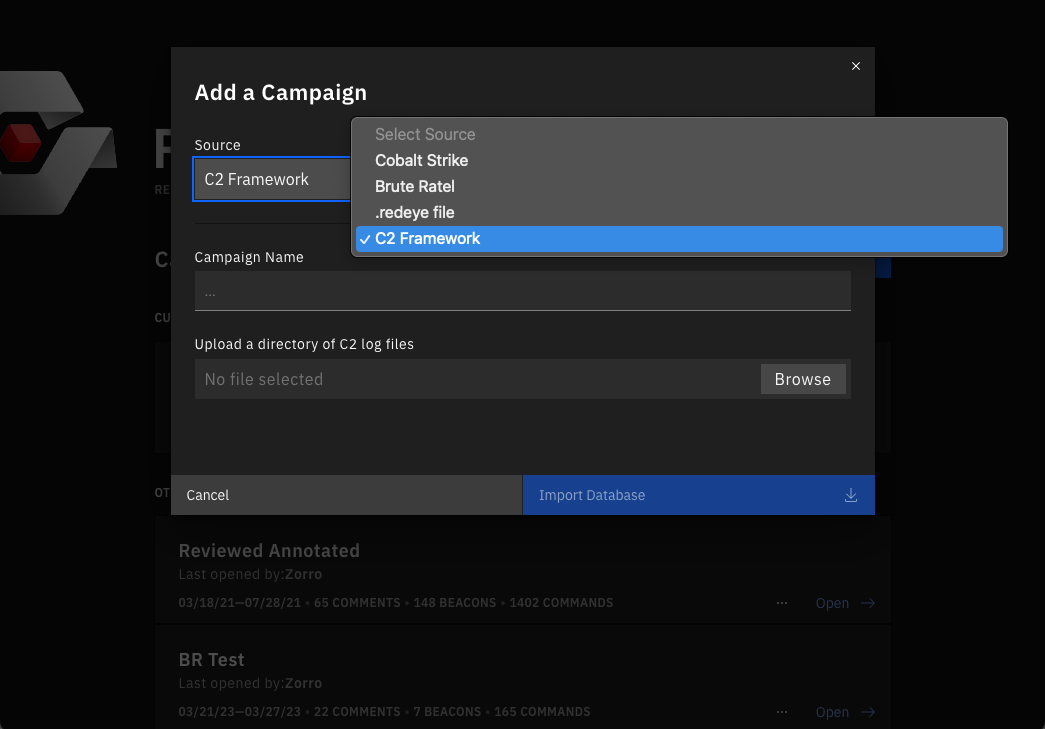Click the '65 COMMENTS' text
Image resolution: width=1045 pixels, height=729 pixels.
coord(357,602)
